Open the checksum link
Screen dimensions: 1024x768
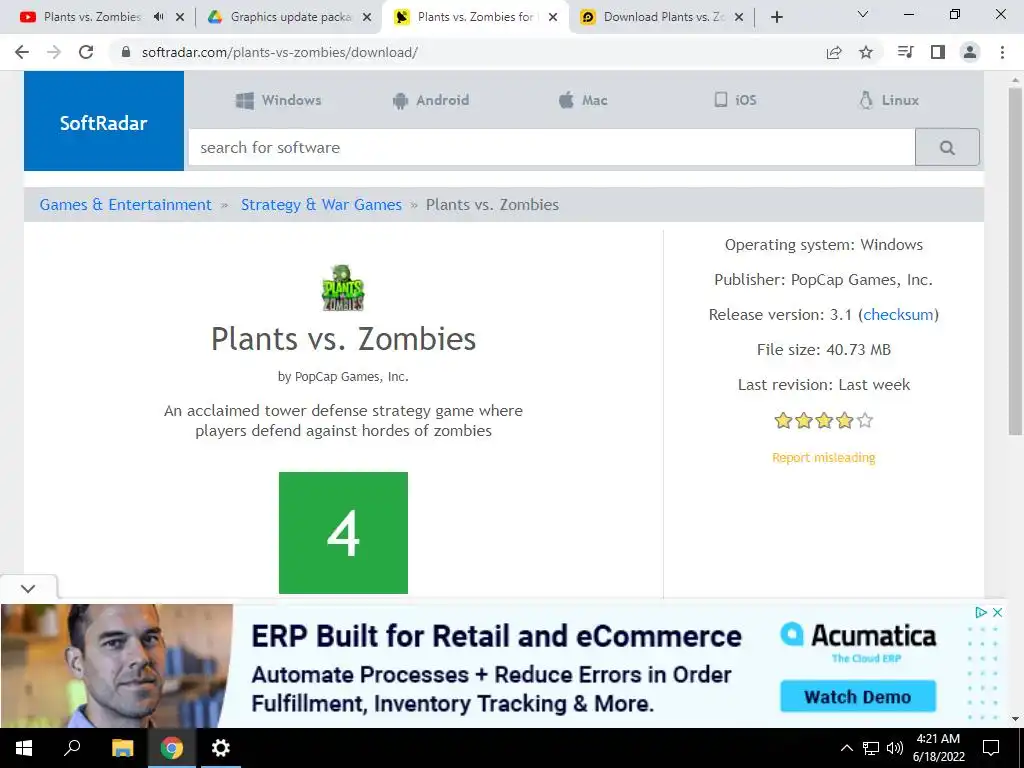click(898, 315)
